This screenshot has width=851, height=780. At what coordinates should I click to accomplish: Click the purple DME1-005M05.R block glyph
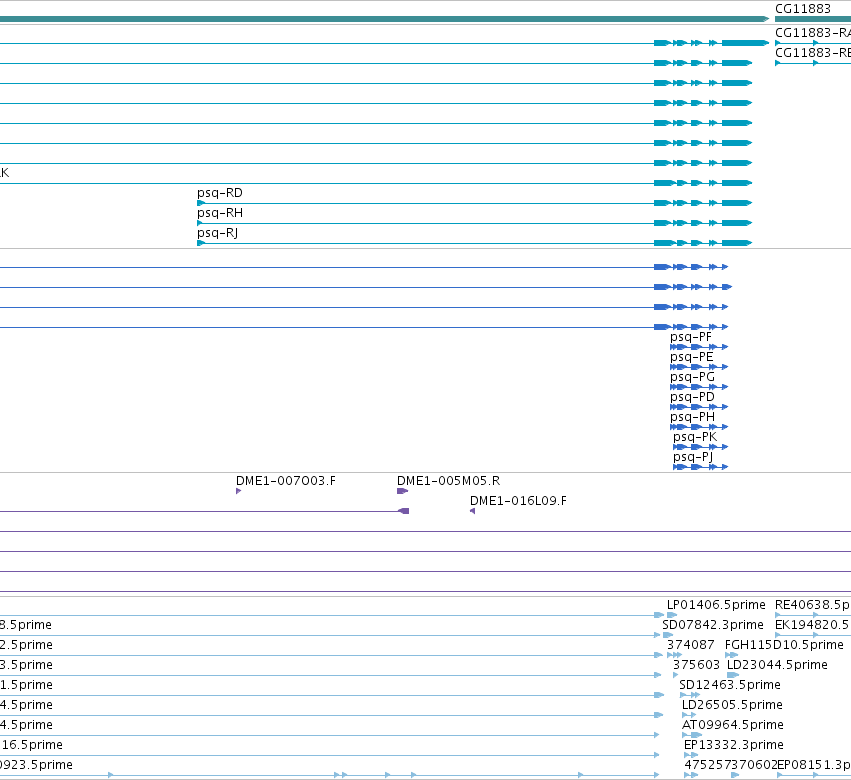pyautogui.click(x=402, y=491)
